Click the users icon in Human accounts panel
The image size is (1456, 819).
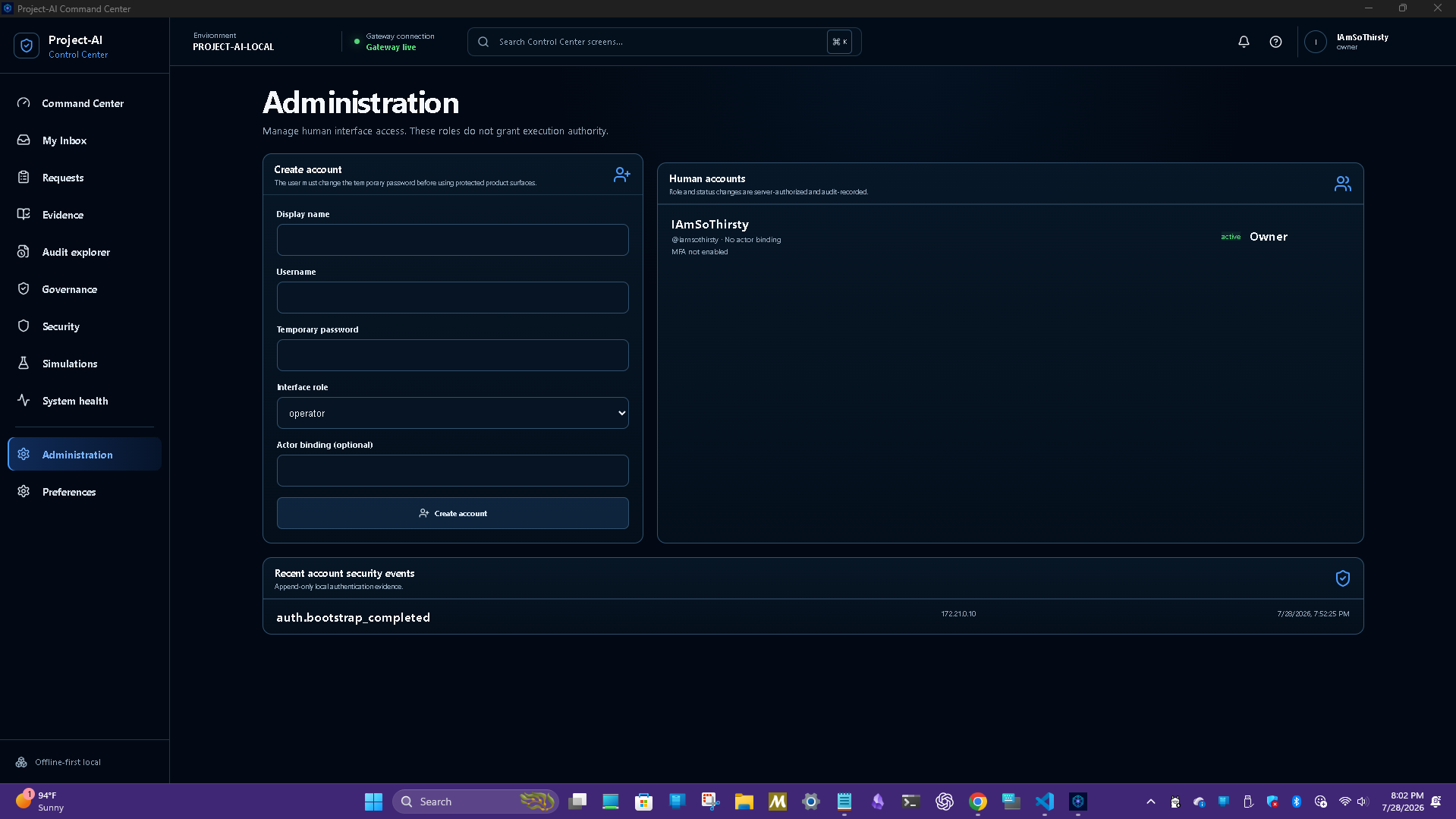pos(1342,184)
